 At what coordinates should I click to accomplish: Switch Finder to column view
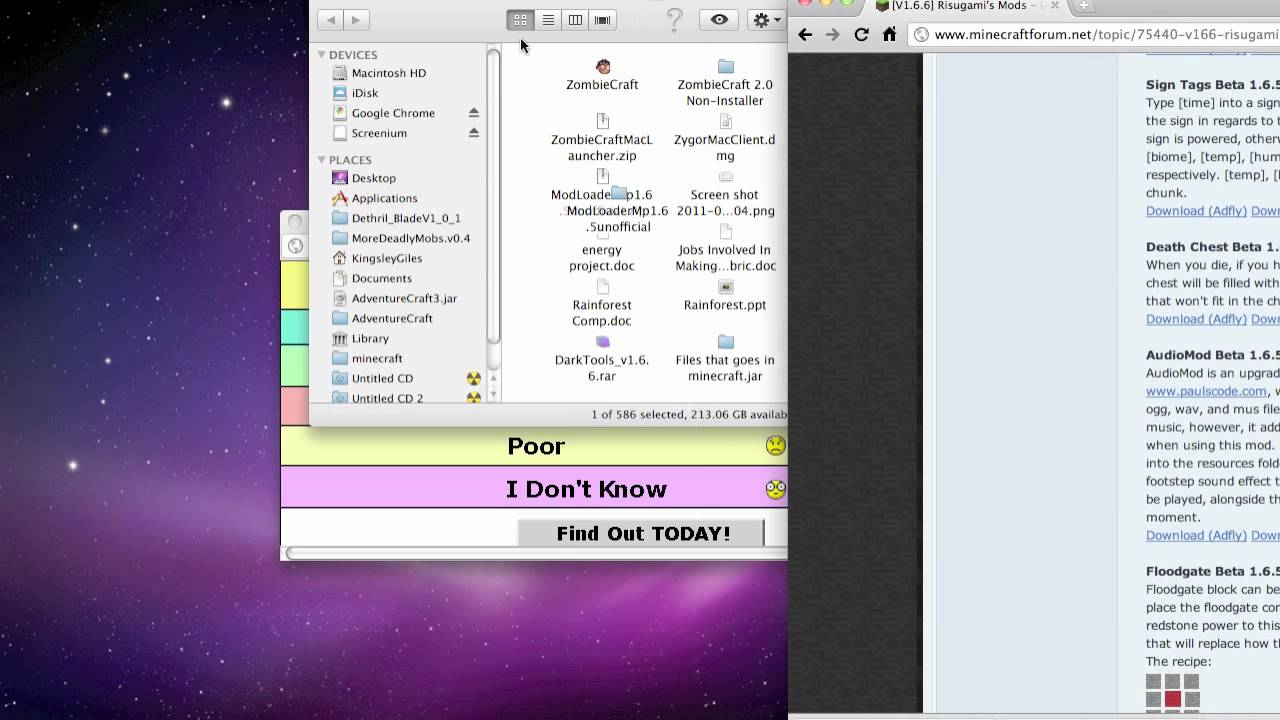tap(575, 20)
